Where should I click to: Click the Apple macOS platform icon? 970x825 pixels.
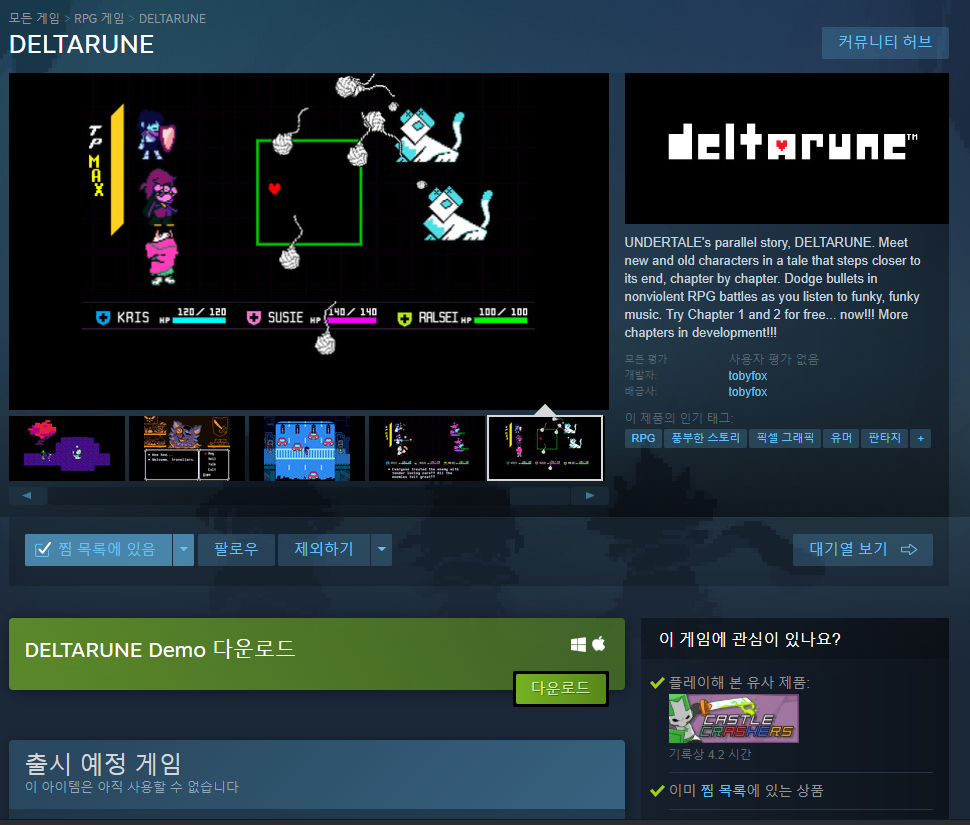pyautogui.click(x=599, y=644)
